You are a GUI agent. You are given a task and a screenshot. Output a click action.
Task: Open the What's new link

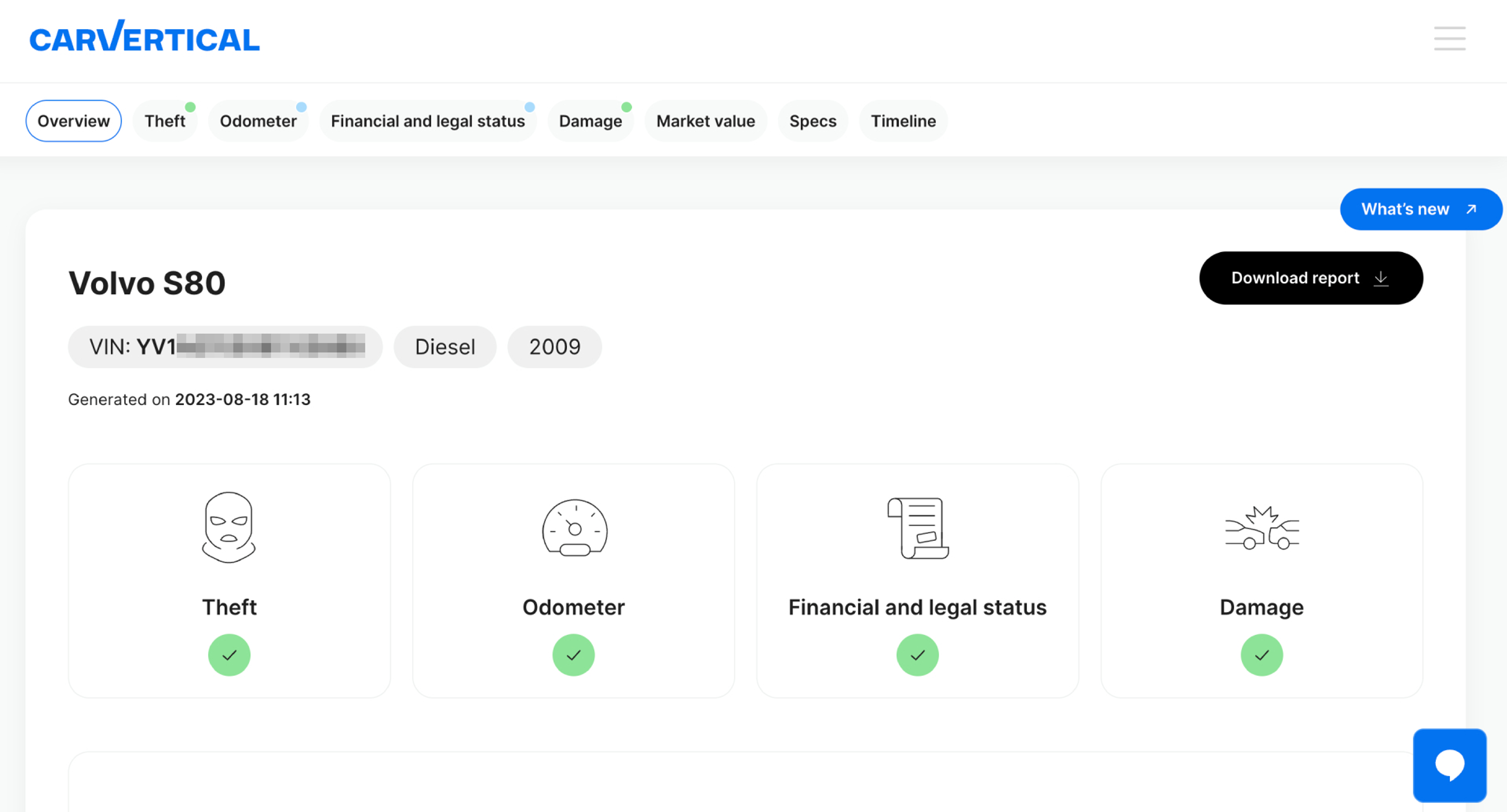click(x=1420, y=209)
